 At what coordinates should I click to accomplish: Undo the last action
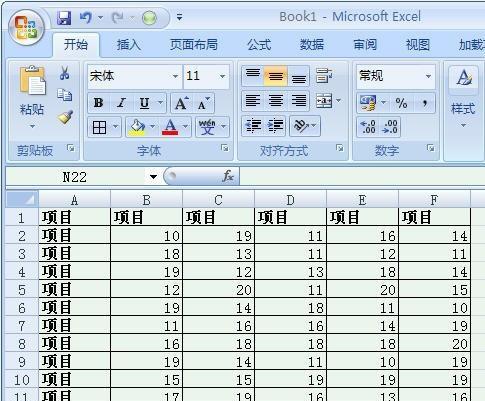(86, 17)
